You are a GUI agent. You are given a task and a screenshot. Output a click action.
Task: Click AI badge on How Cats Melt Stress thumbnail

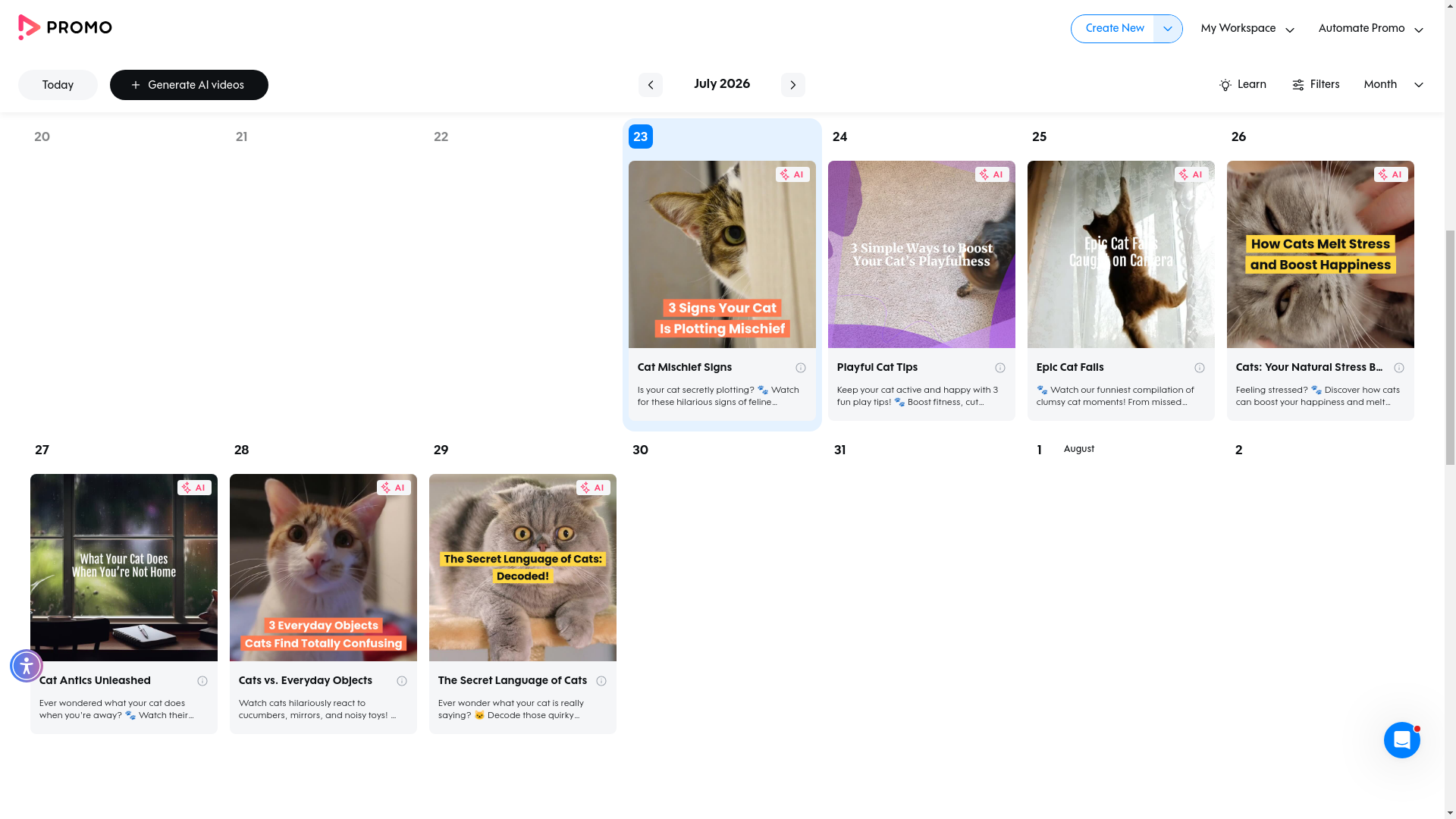coord(1391,174)
